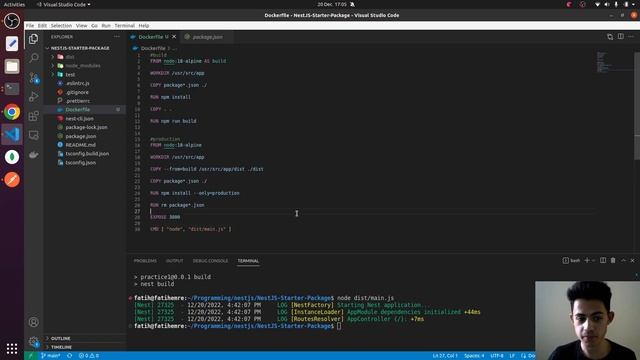Open .eslintrc.js in the explorer
The height and width of the screenshot is (360, 640).
(x=77, y=83)
